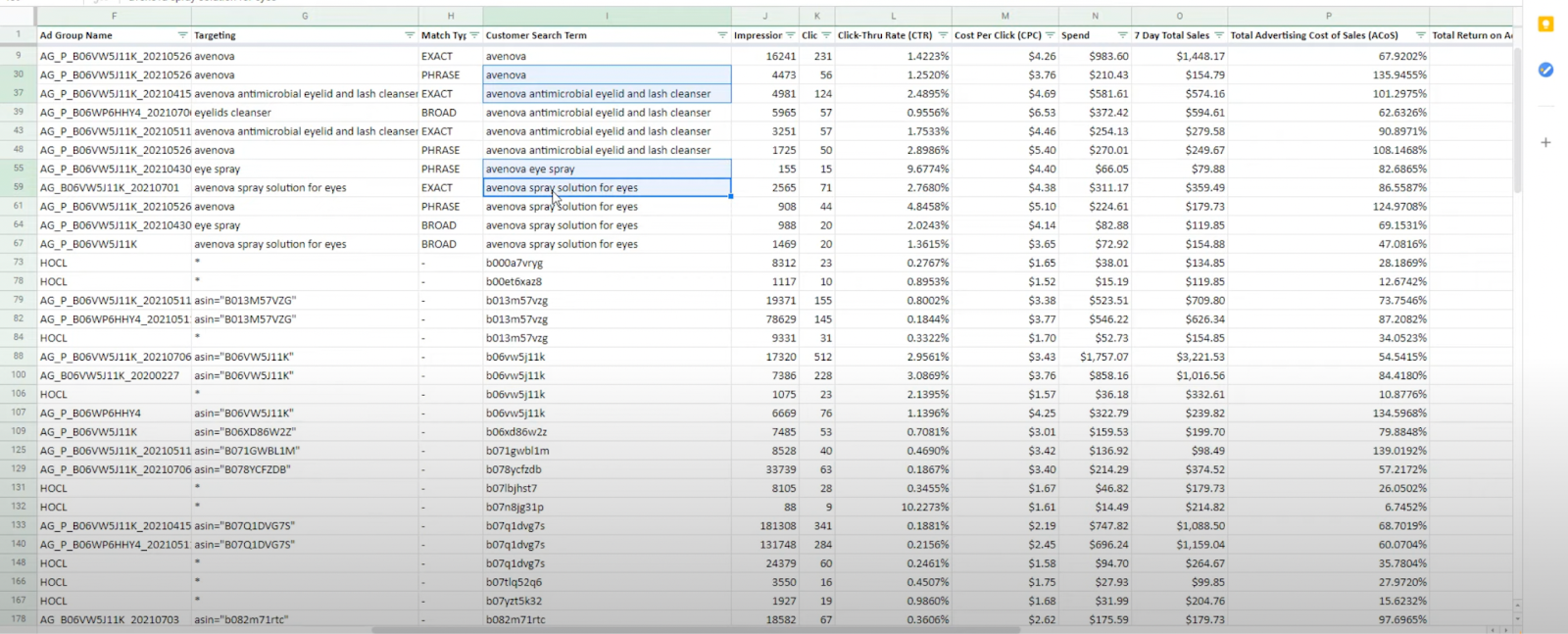The height and width of the screenshot is (634, 1568).
Task: Select the ACoS cell 6.7452%
Action: tap(1328, 507)
